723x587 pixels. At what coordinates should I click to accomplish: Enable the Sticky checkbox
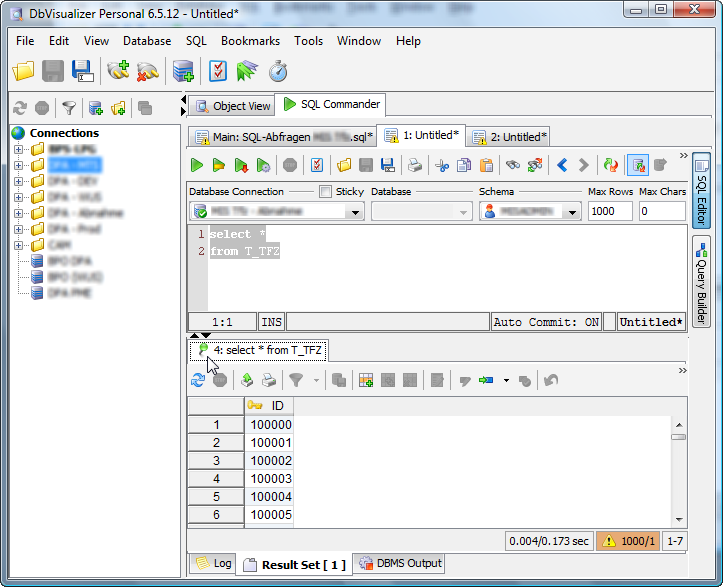[325, 191]
